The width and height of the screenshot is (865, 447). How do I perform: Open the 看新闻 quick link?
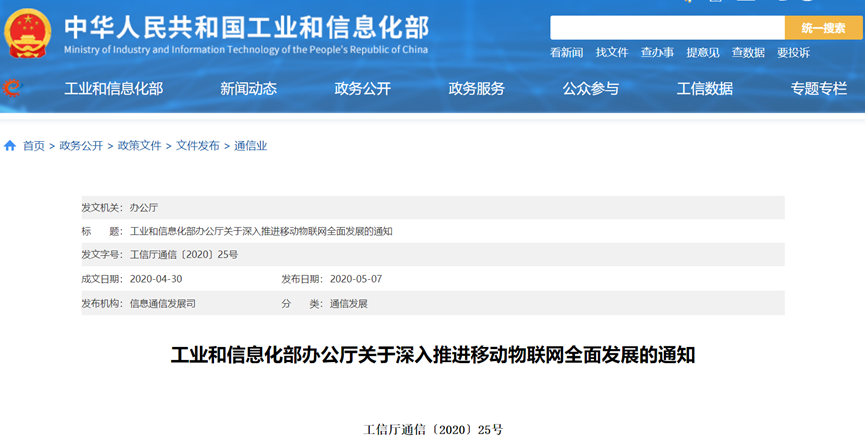point(566,53)
